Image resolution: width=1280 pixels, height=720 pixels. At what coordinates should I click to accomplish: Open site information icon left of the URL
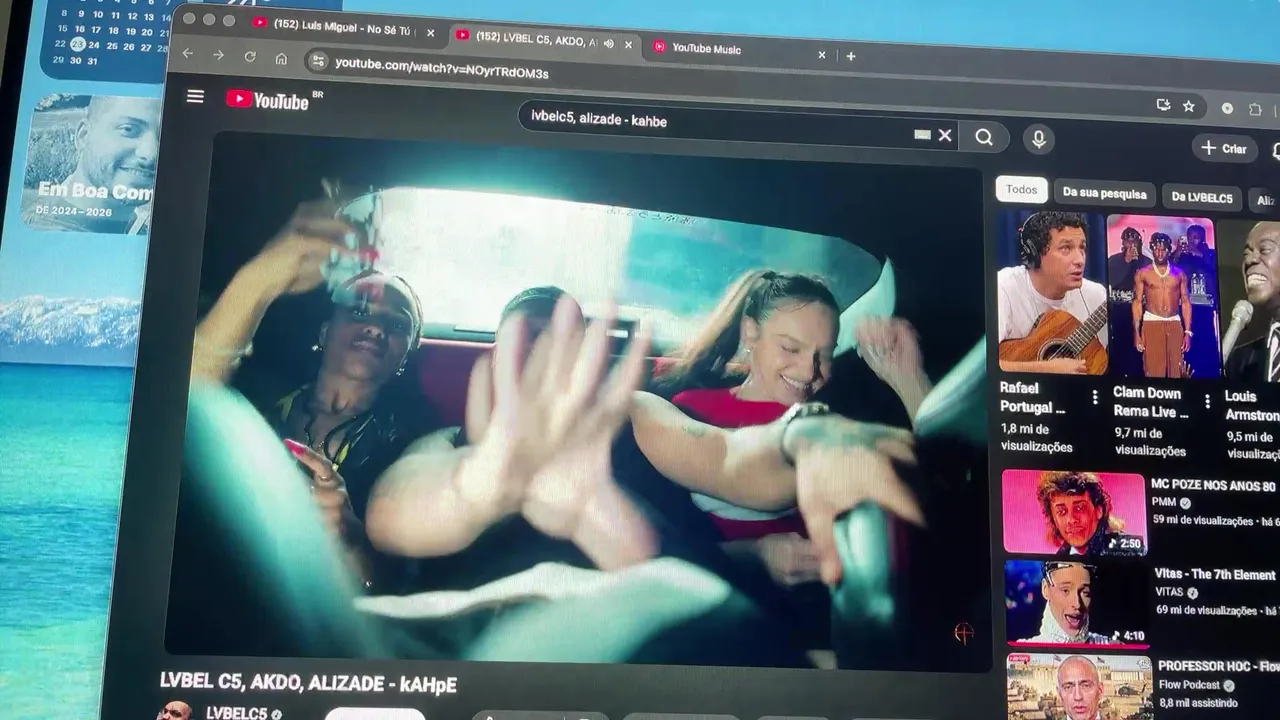click(317, 61)
